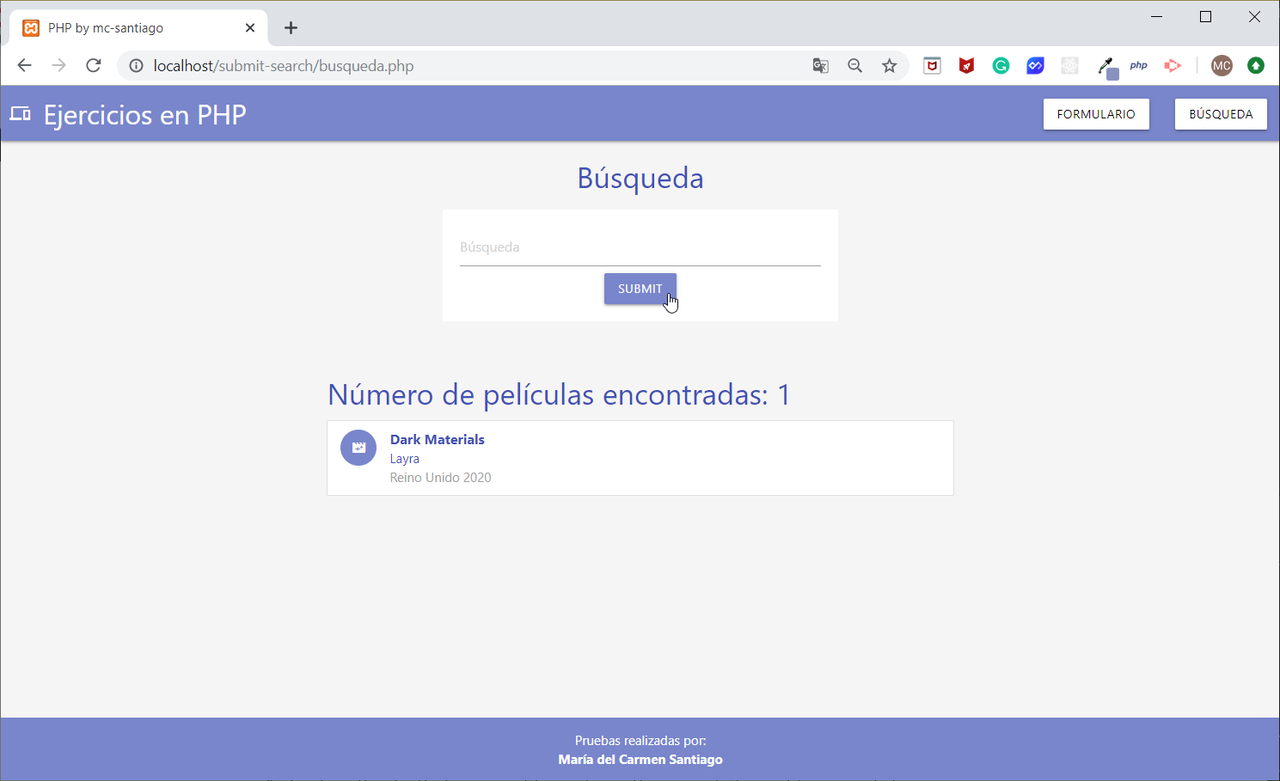Click the PHP extension icon in the toolbar
The height and width of the screenshot is (781, 1280).
pos(1139,65)
